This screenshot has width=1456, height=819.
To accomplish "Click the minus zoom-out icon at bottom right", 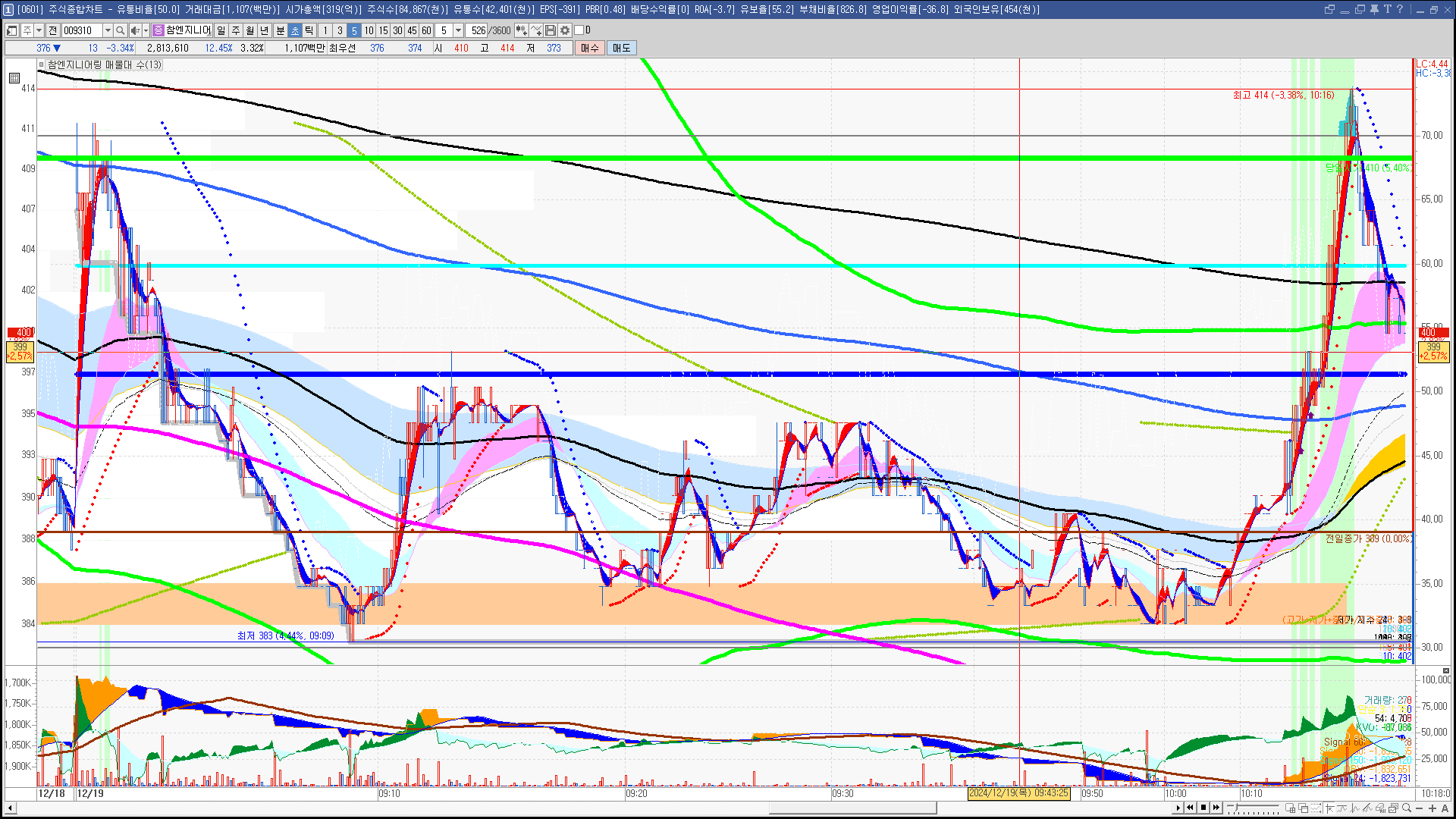I will click(1420, 808).
